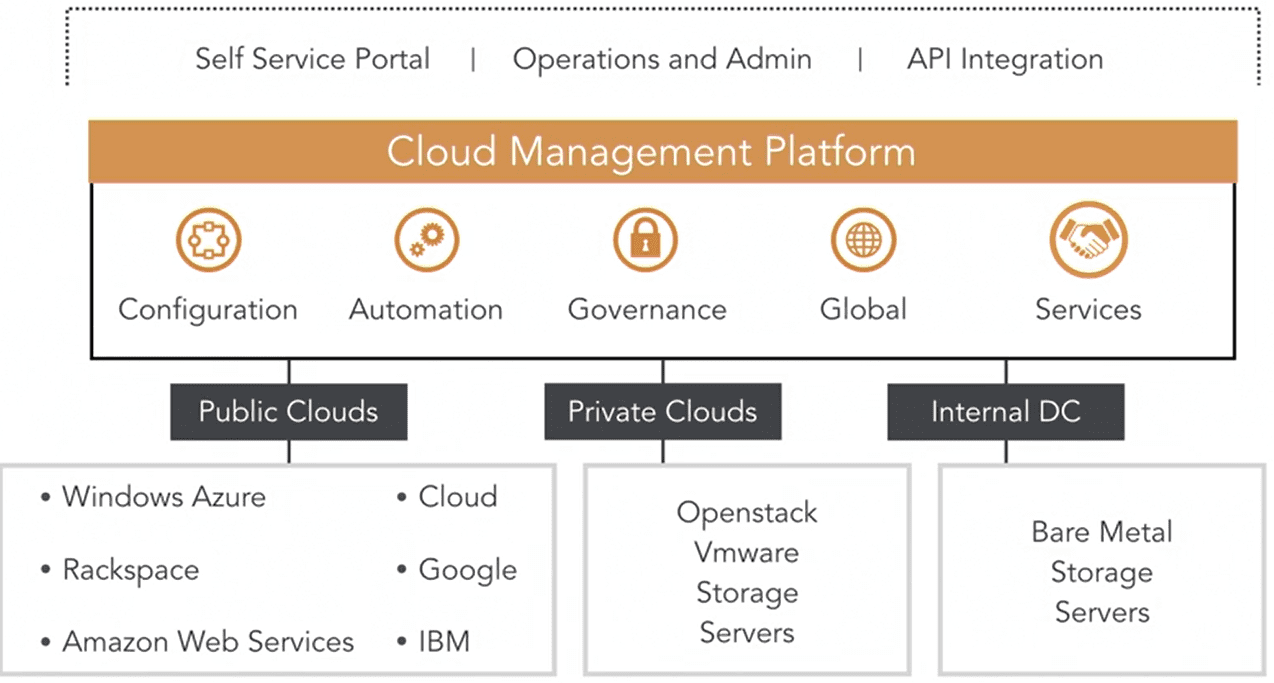Click Servers under Openstack list
The width and height of the screenshot is (1274, 683).
(747, 633)
